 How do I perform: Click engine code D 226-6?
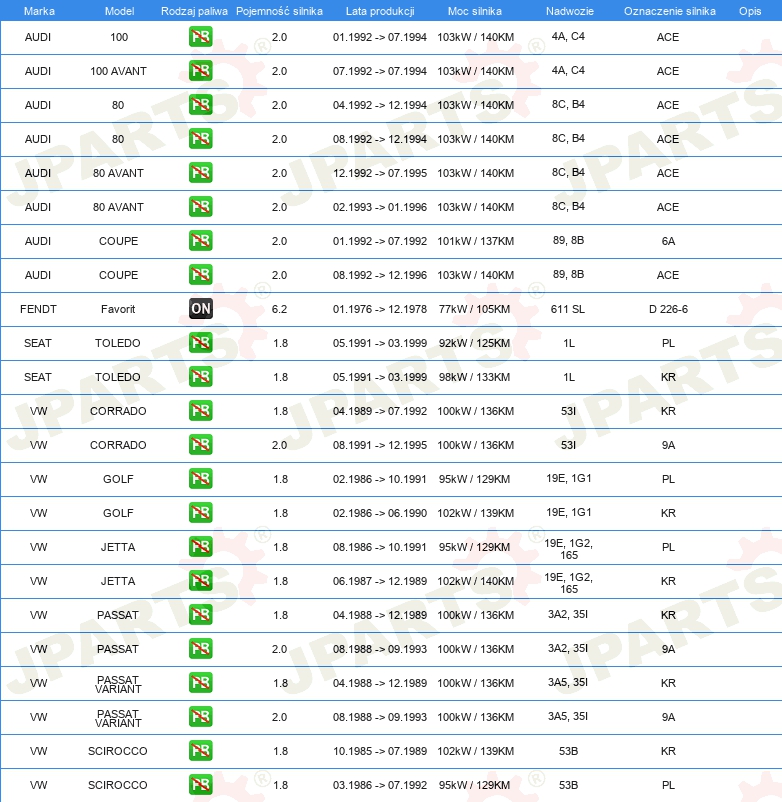[x=668, y=309]
